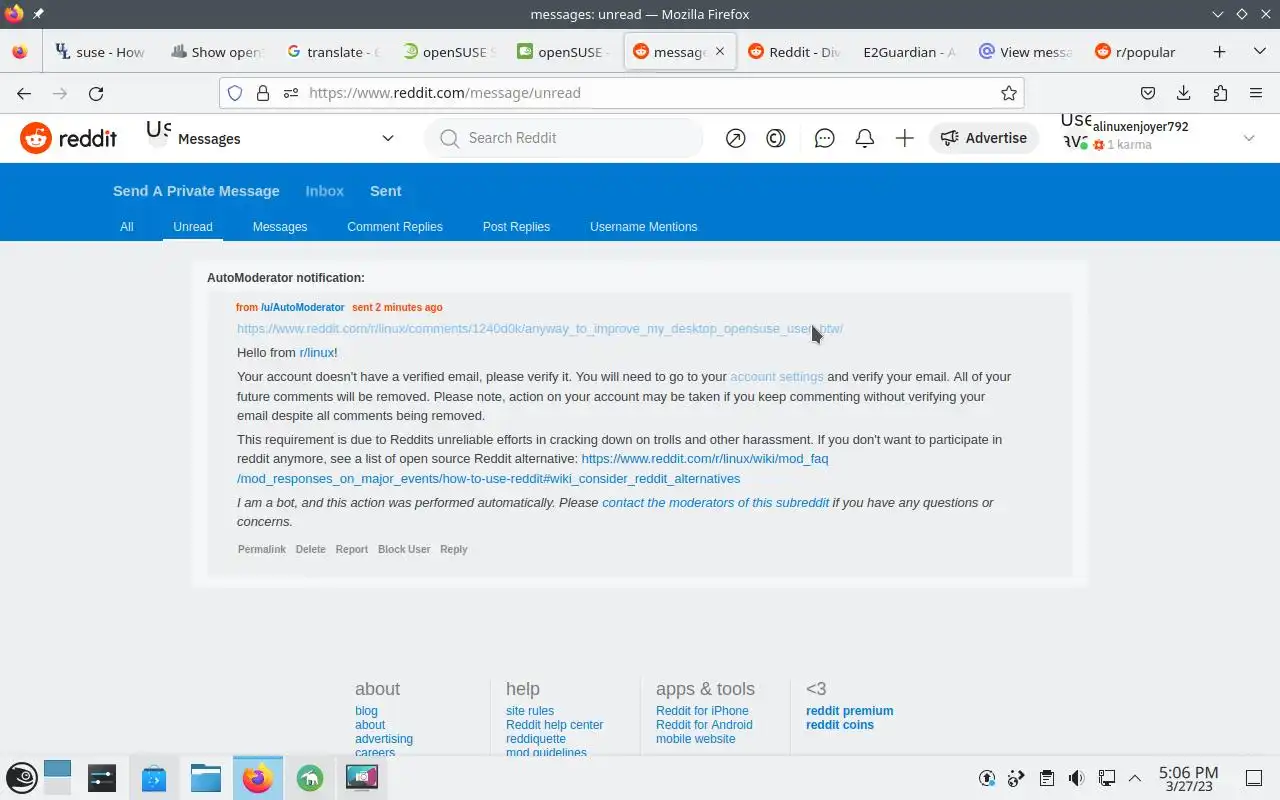Switch to the 'translate' Google tab
This screenshot has height=800, width=1280.
[332, 52]
